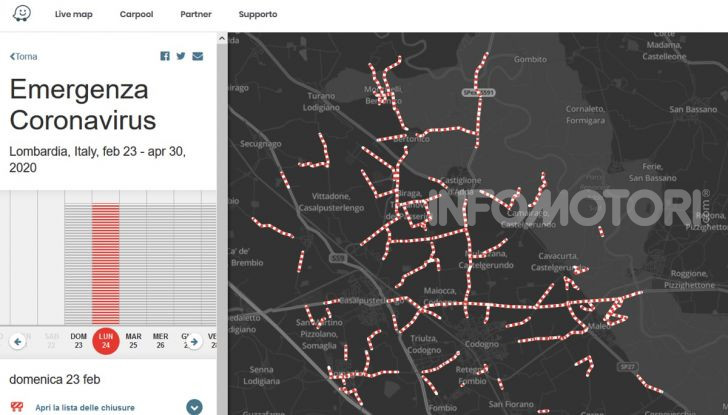Share the page on Facebook
The image size is (728, 415).
(165, 56)
